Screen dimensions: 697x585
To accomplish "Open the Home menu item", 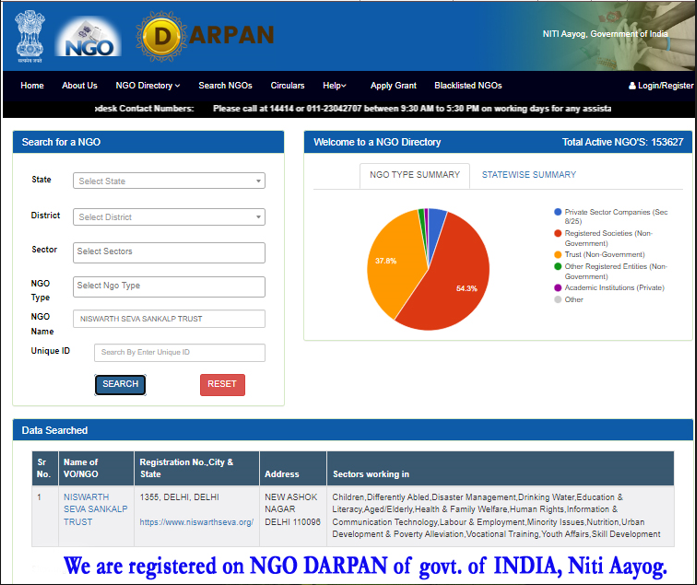I will 32,85.
